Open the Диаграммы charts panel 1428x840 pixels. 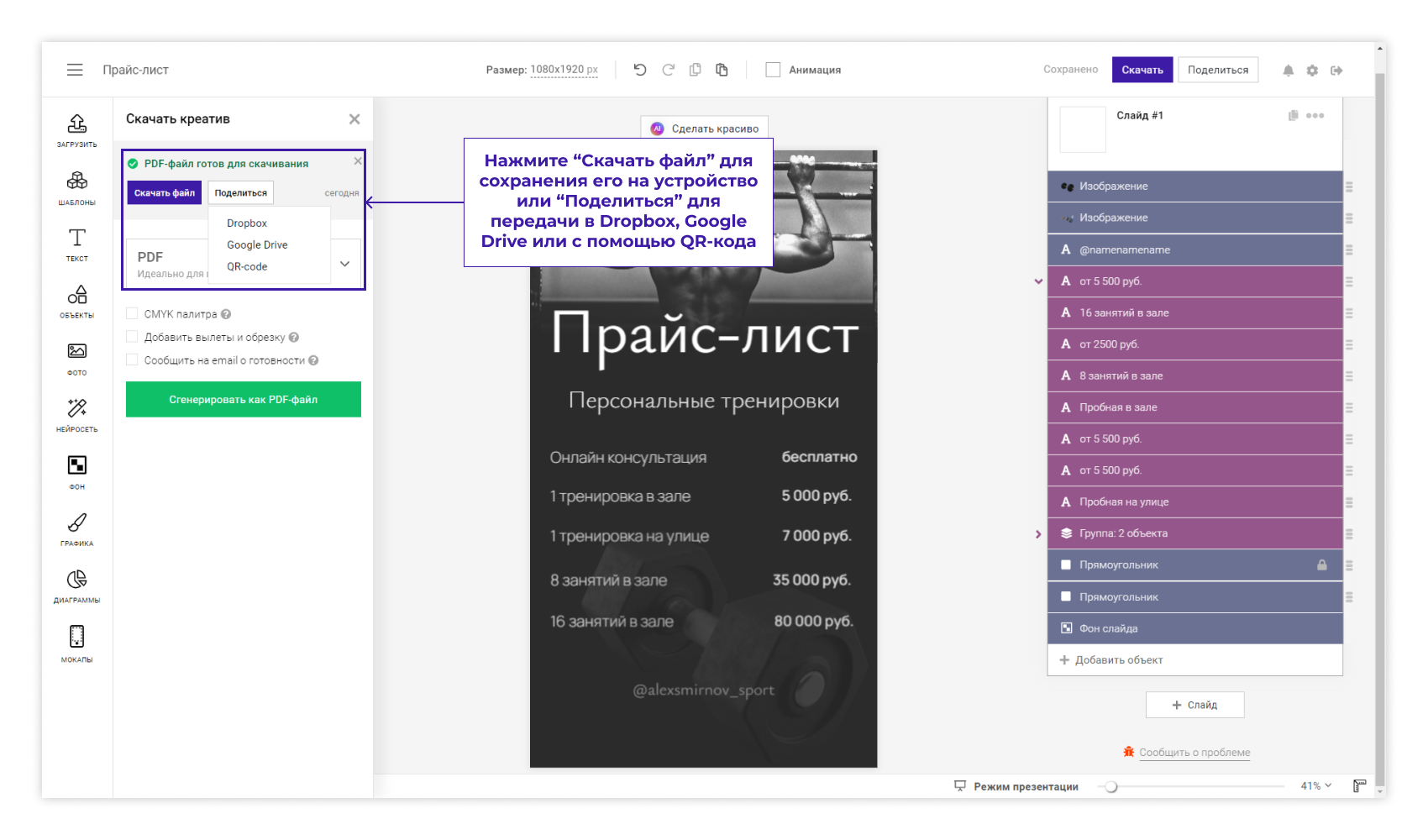(x=76, y=585)
